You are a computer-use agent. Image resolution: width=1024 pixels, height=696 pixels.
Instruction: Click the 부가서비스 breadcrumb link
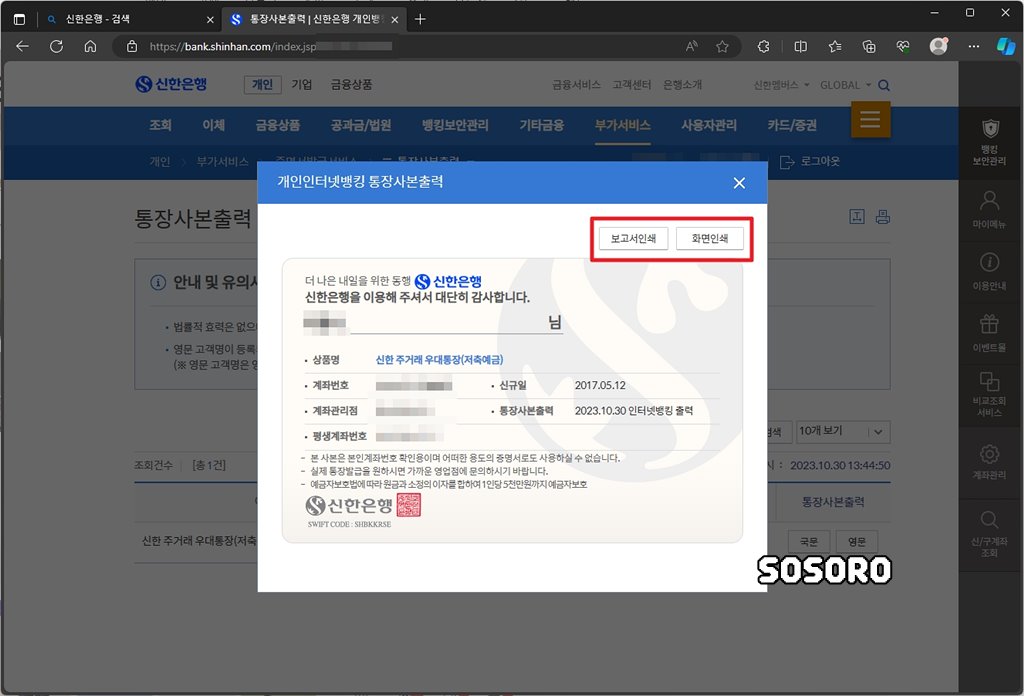[222, 161]
